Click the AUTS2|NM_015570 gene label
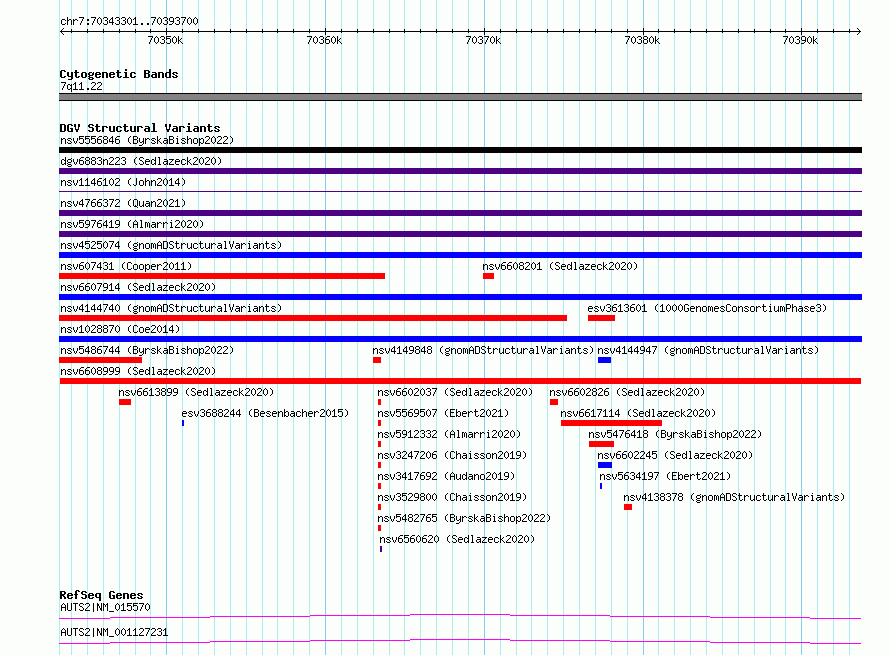 [x=105, y=607]
